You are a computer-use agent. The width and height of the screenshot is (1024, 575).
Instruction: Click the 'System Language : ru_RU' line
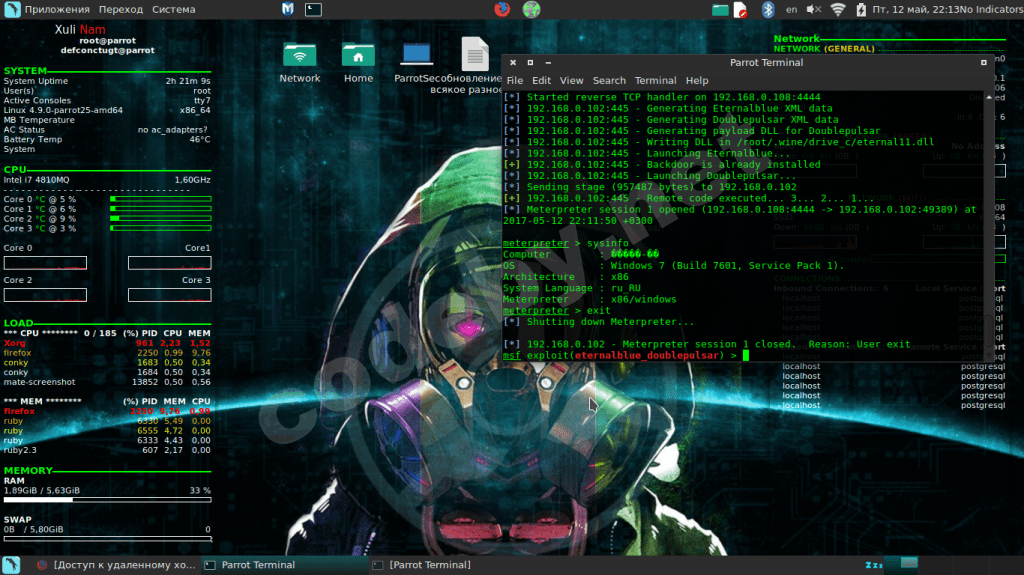click(x=571, y=288)
